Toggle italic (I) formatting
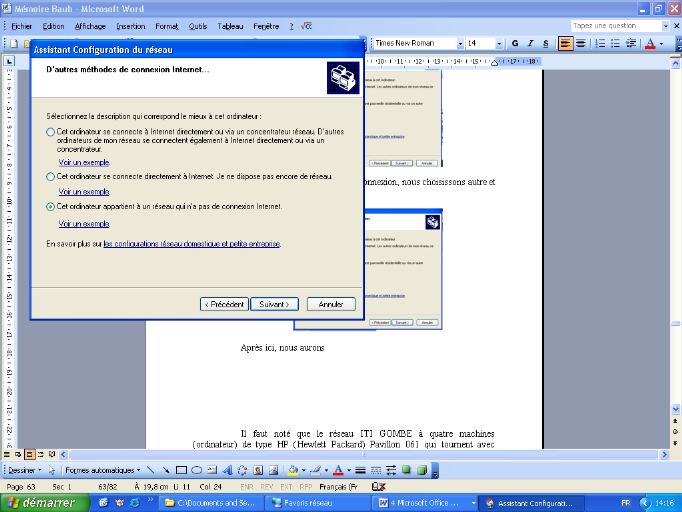 530,43
